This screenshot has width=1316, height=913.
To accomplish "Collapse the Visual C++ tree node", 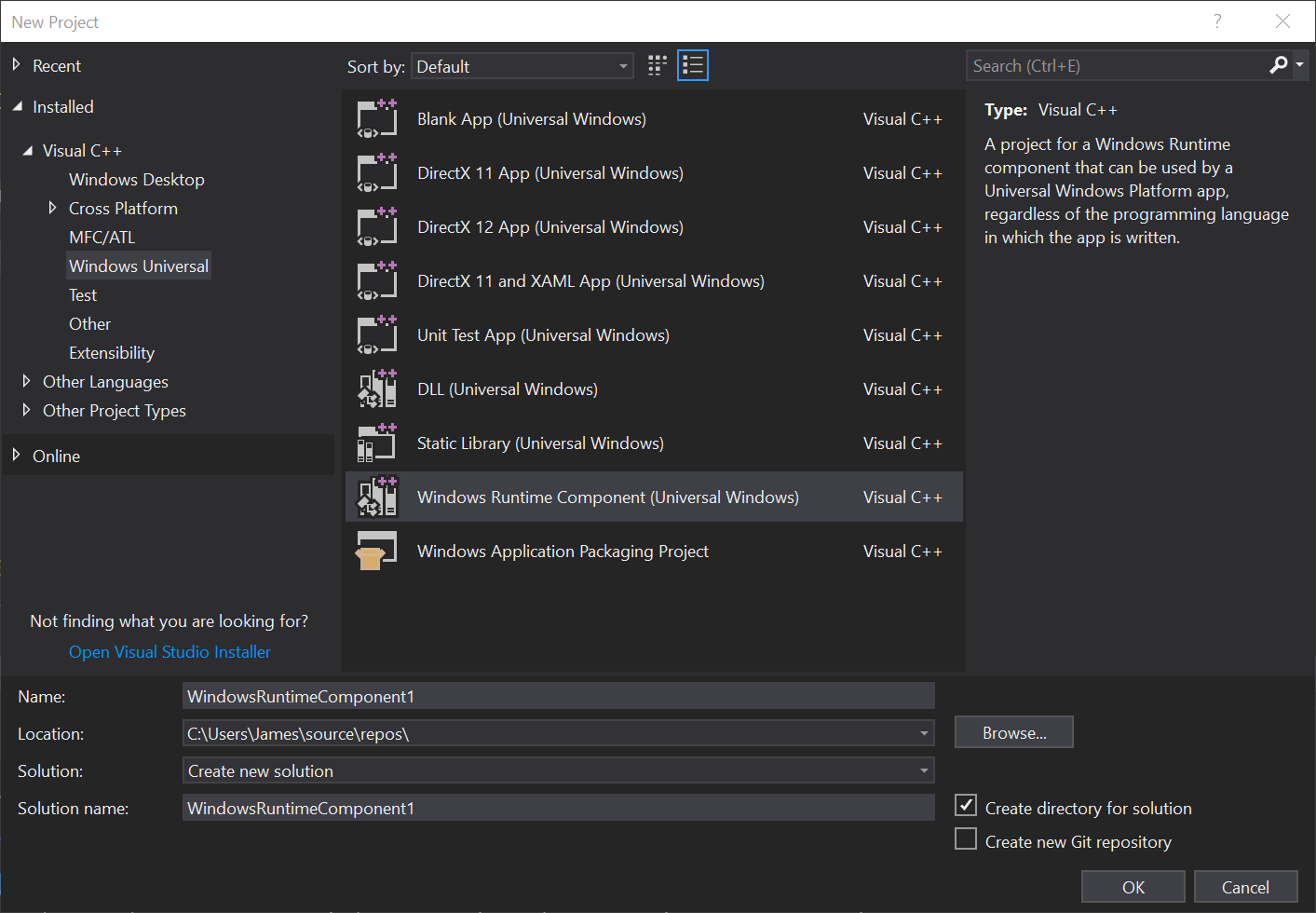I will pos(26,149).
